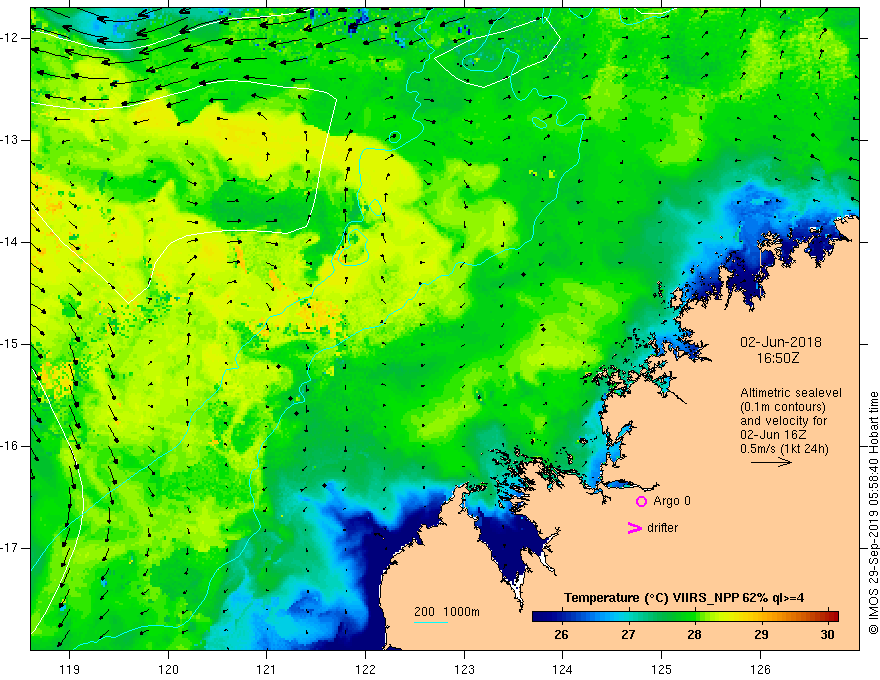Click the magenta Argo circle legend icon
The height and width of the screenshot is (680, 880).
click(x=641, y=502)
